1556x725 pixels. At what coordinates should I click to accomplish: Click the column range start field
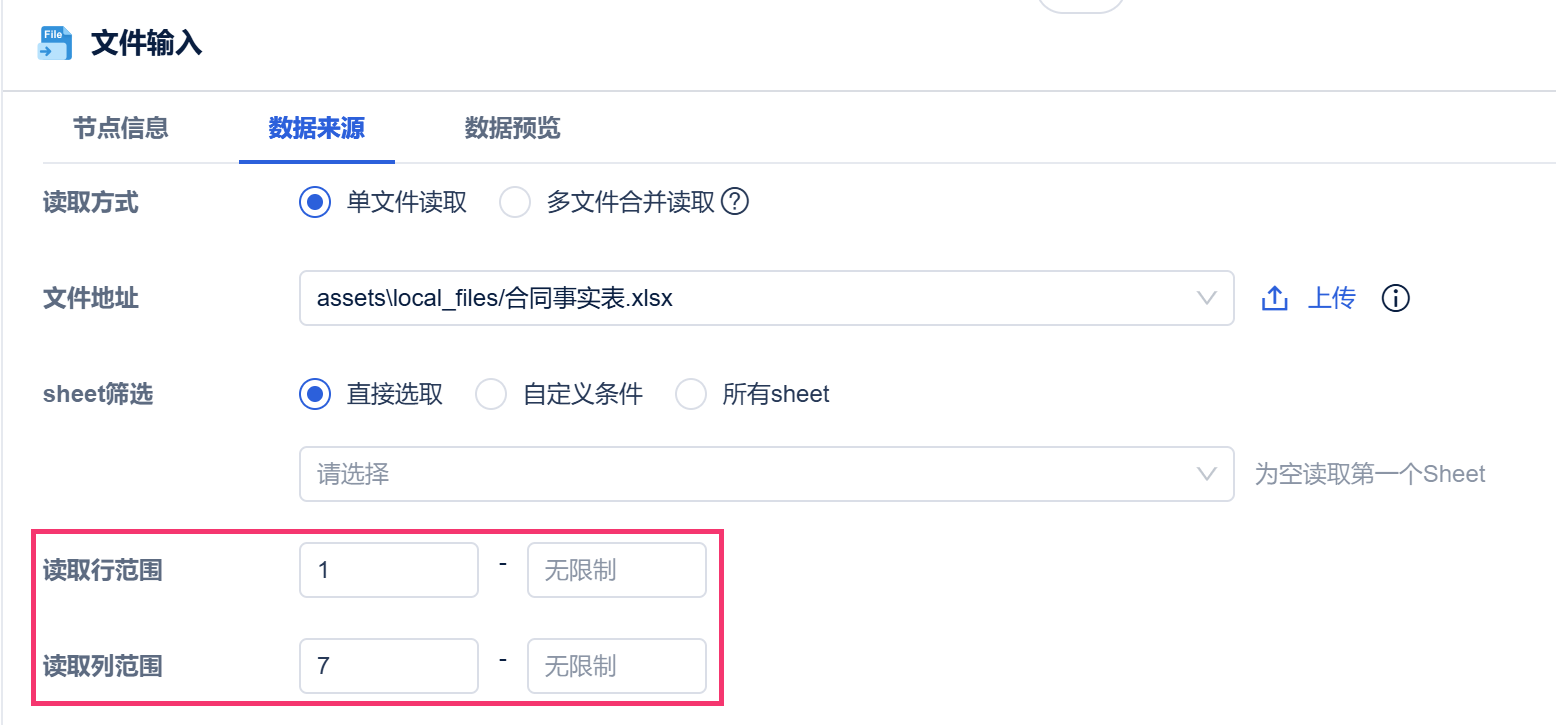click(388, 666)
